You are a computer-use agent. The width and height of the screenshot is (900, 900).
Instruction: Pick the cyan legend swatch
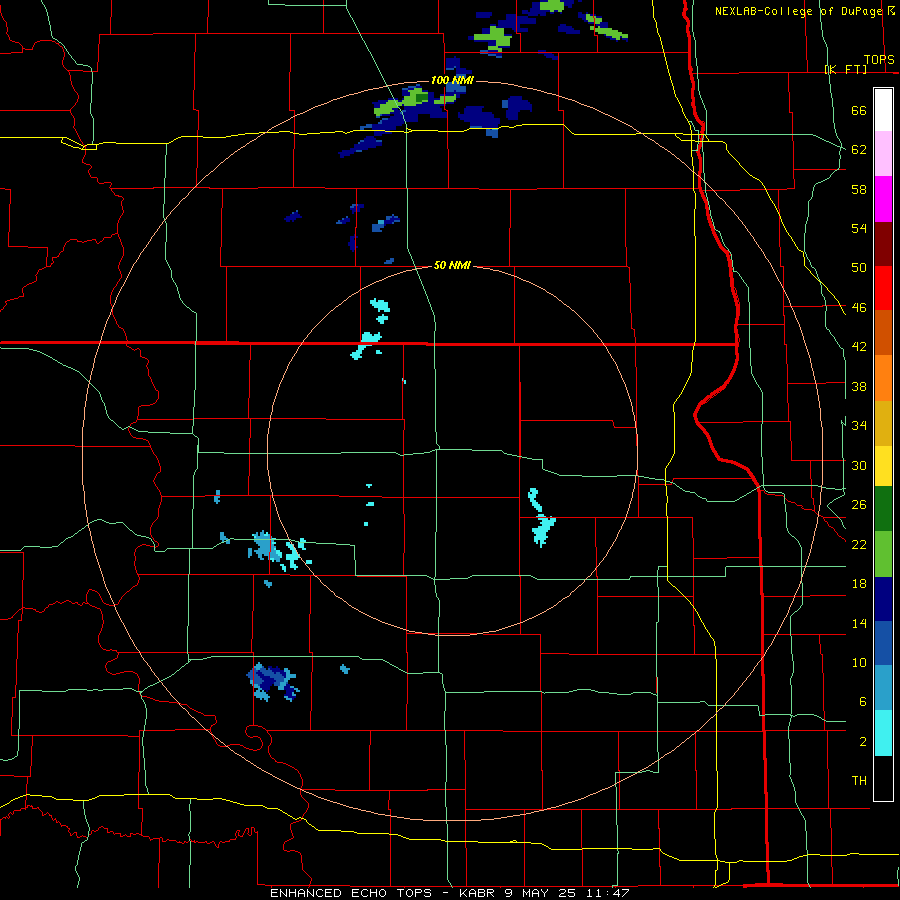(x=883, y=733)
